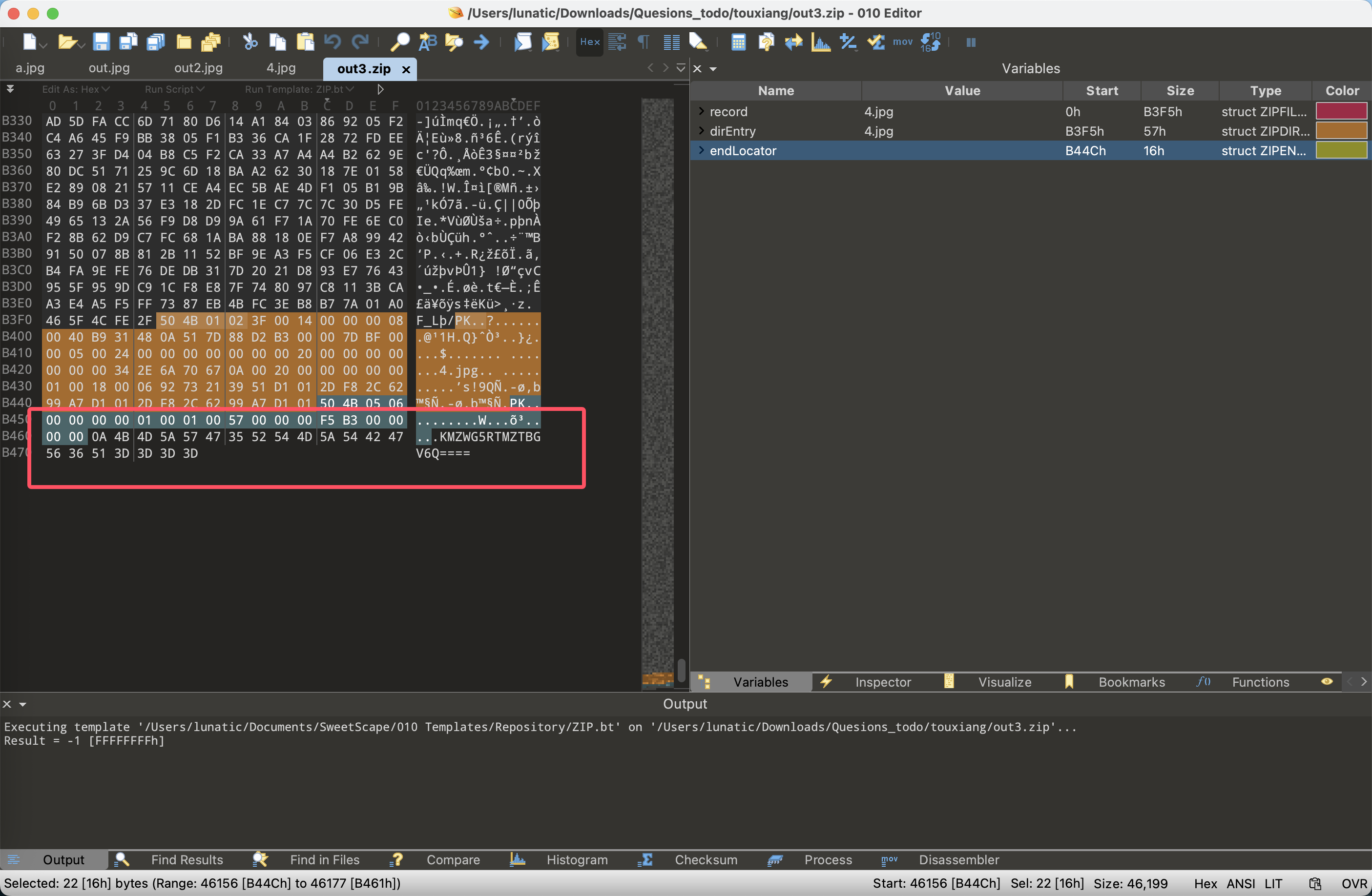
Task: Expand the endLocator struct row
Action: click(x=701, y=150)
